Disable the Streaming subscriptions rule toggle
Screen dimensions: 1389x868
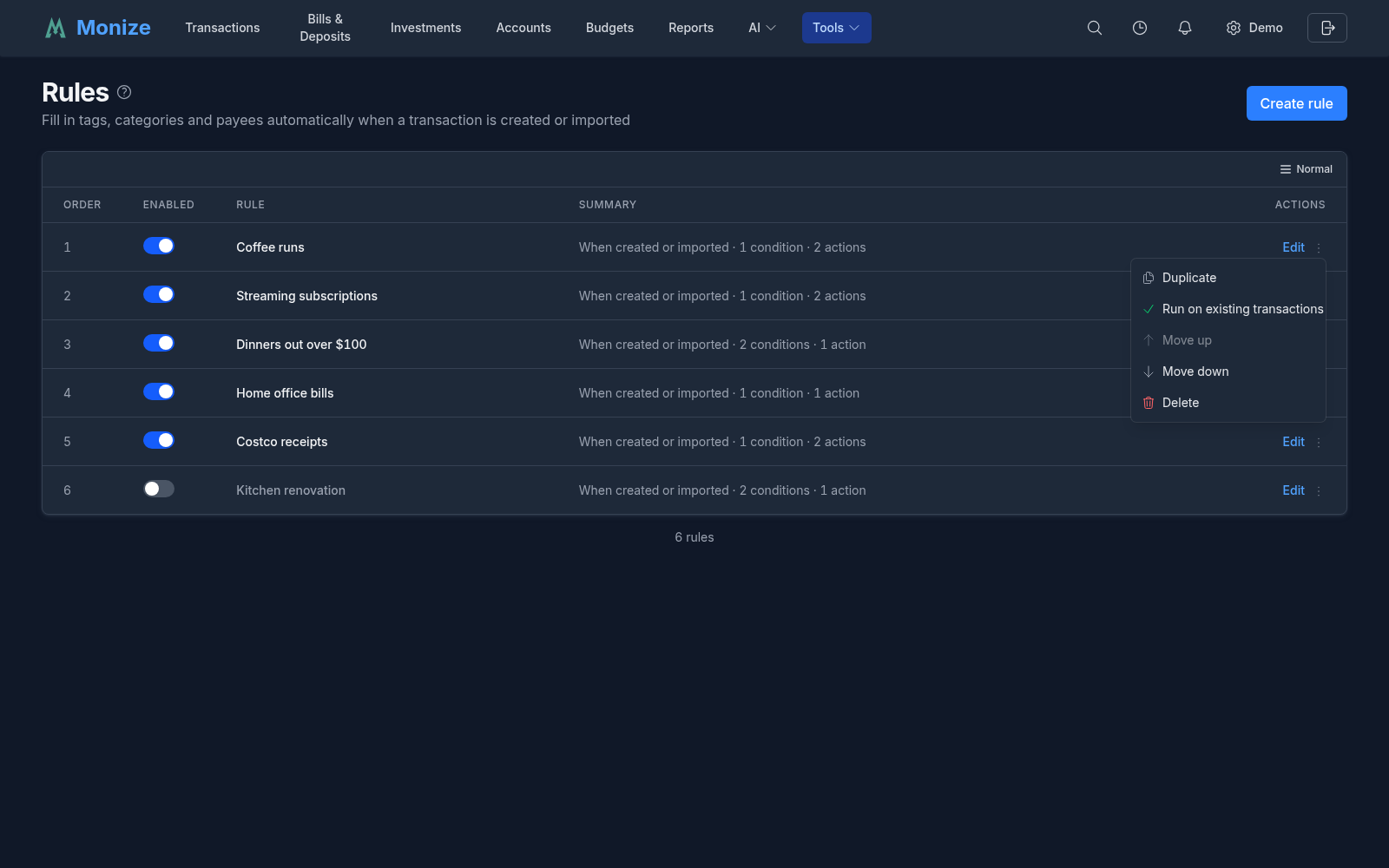(x=159, y=294)
